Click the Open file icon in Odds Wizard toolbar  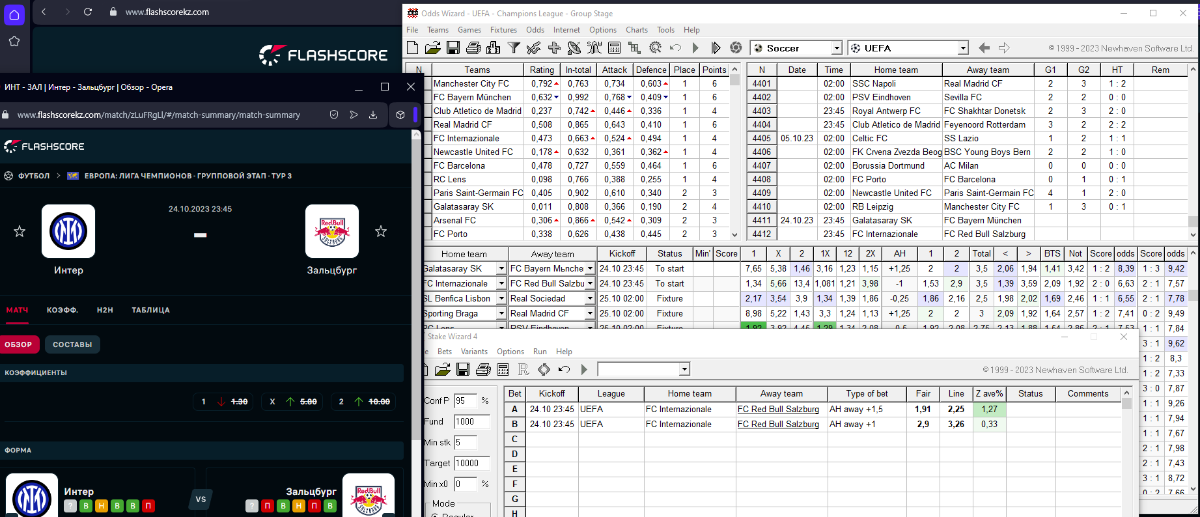point(433,48)
